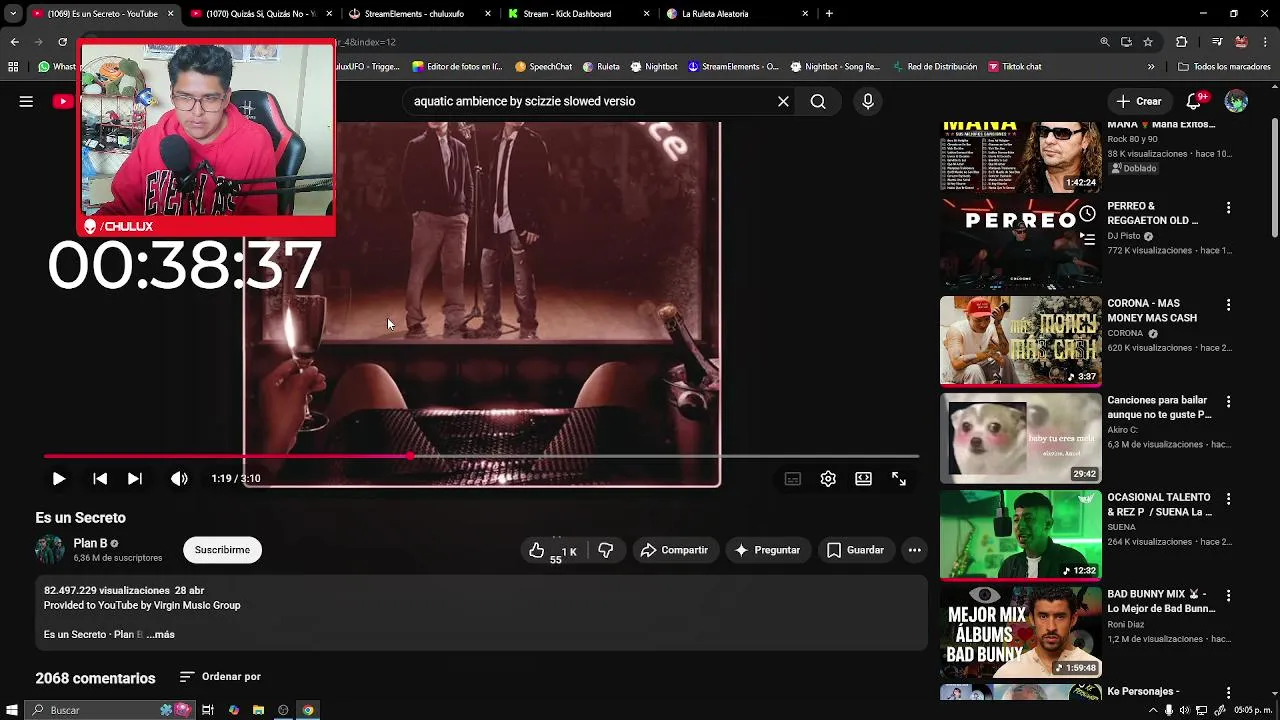Viewport: 1280px width, 720px height.
Task: Open the CORONA - MAS MONEY MAS CASH title
Action: click(x=1152, y=311)
